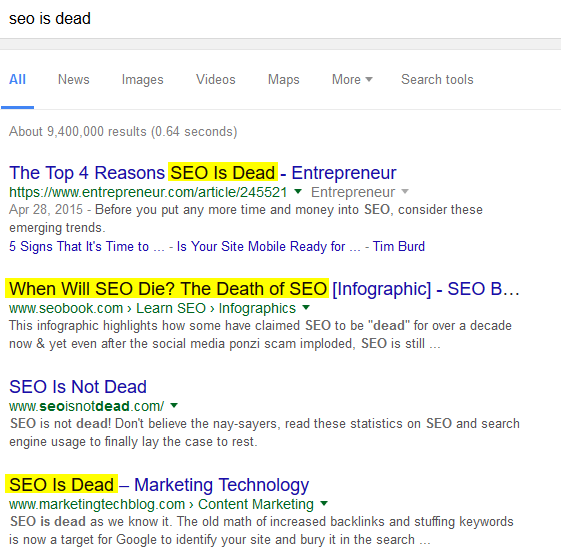The height and width of the screenshot is (560, 561).
Task: Click the marketingtechblog.com breadcrumb URL
Action: 161,504
